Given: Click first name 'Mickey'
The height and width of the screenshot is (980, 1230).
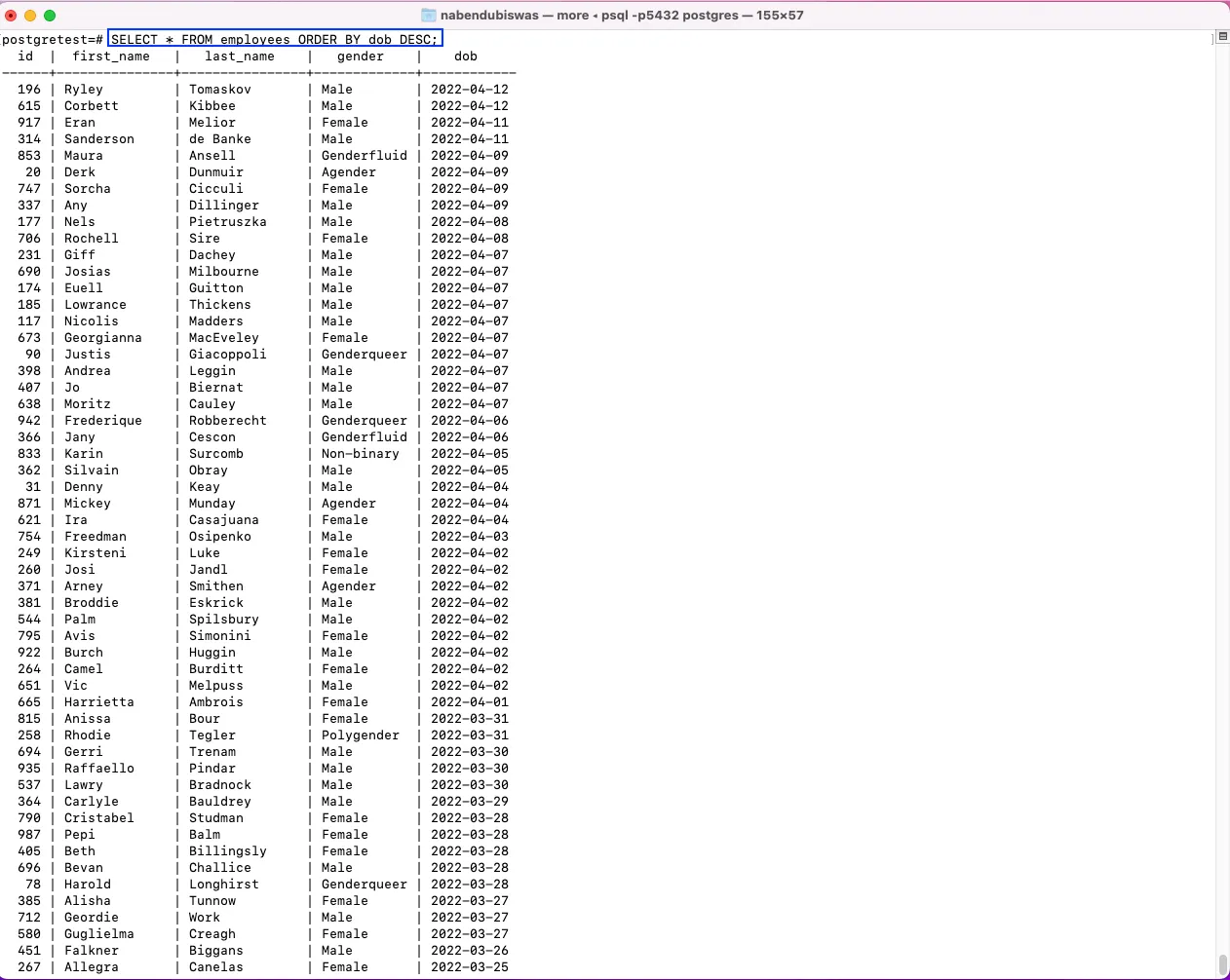Looking at the screenshot, I should (88, 504).
